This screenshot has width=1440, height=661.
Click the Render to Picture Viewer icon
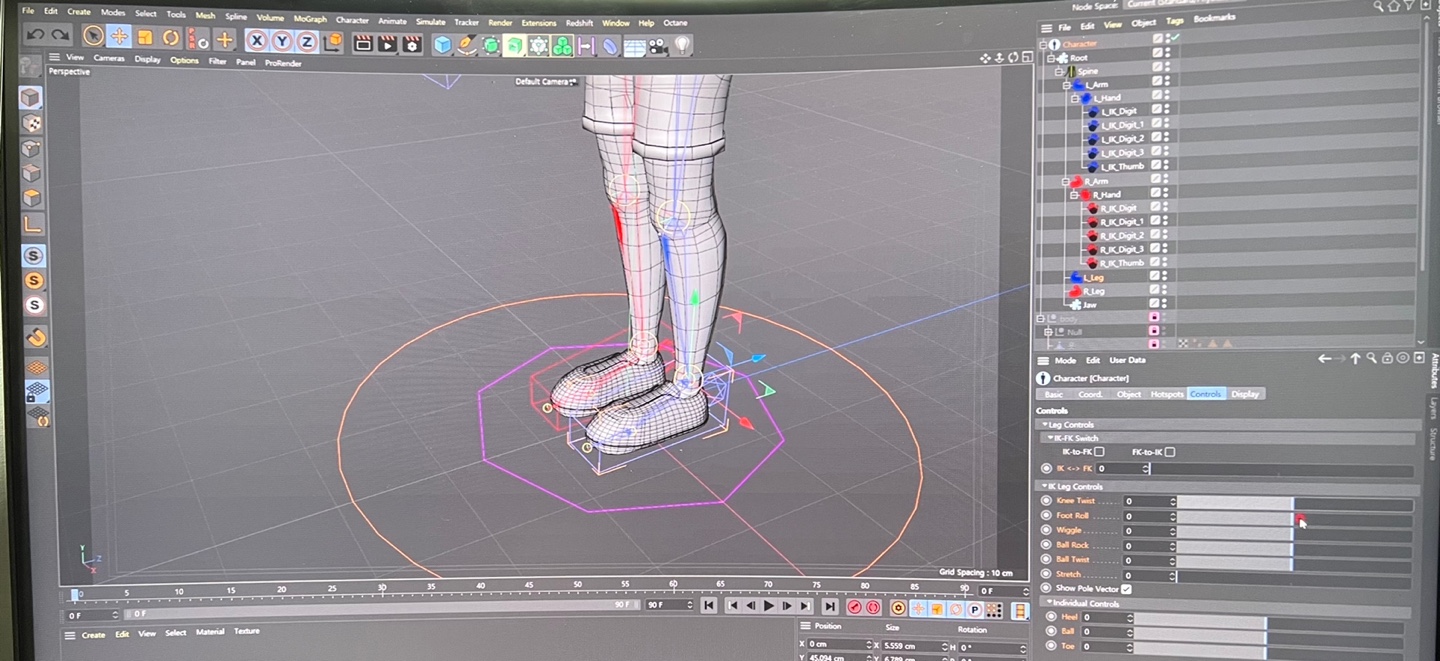click(x=387, y=44)
